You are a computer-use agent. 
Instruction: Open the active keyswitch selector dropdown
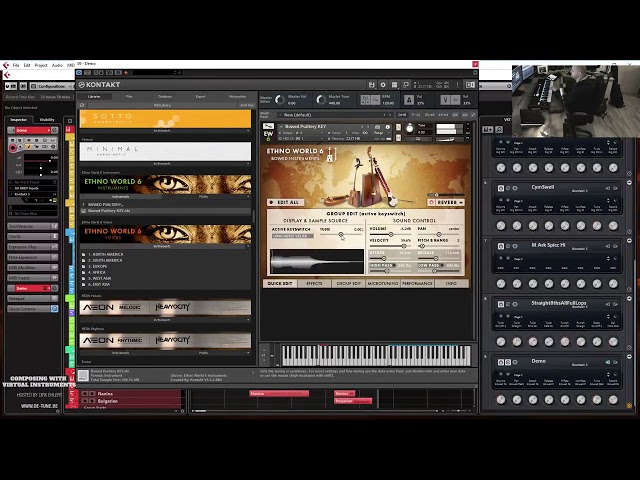point(292,236)
